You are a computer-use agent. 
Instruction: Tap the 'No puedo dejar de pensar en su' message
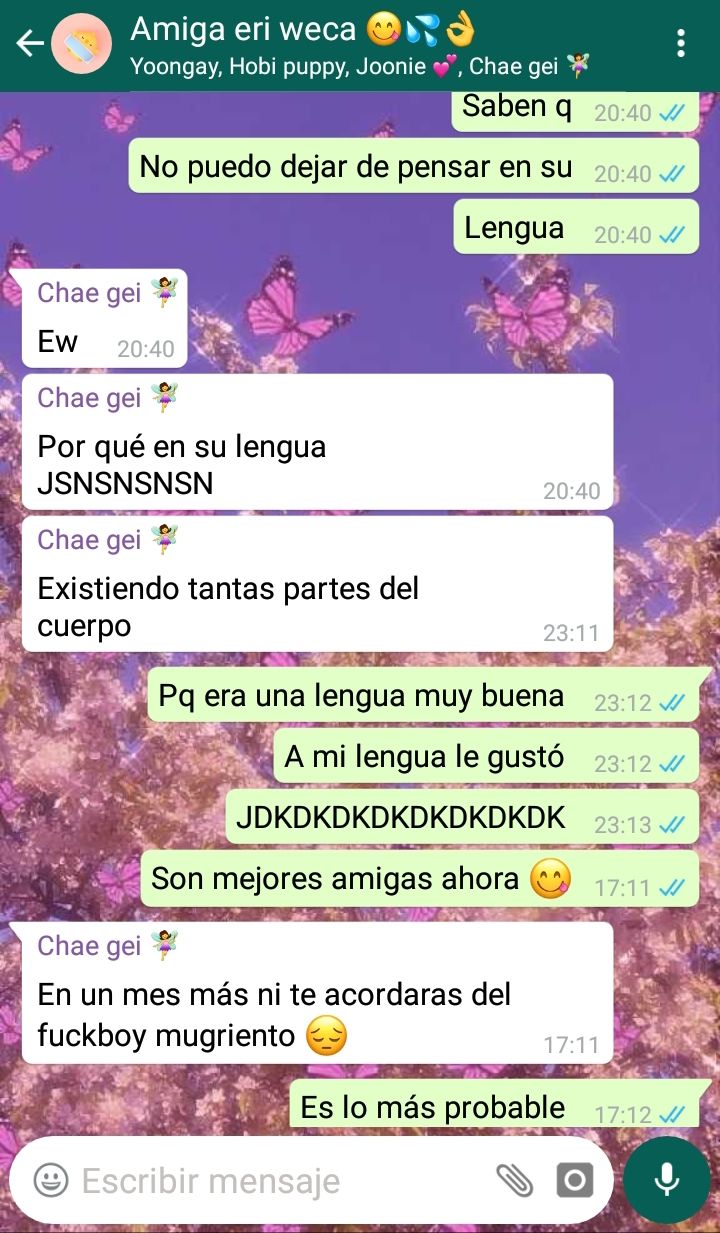coord(414,167)
